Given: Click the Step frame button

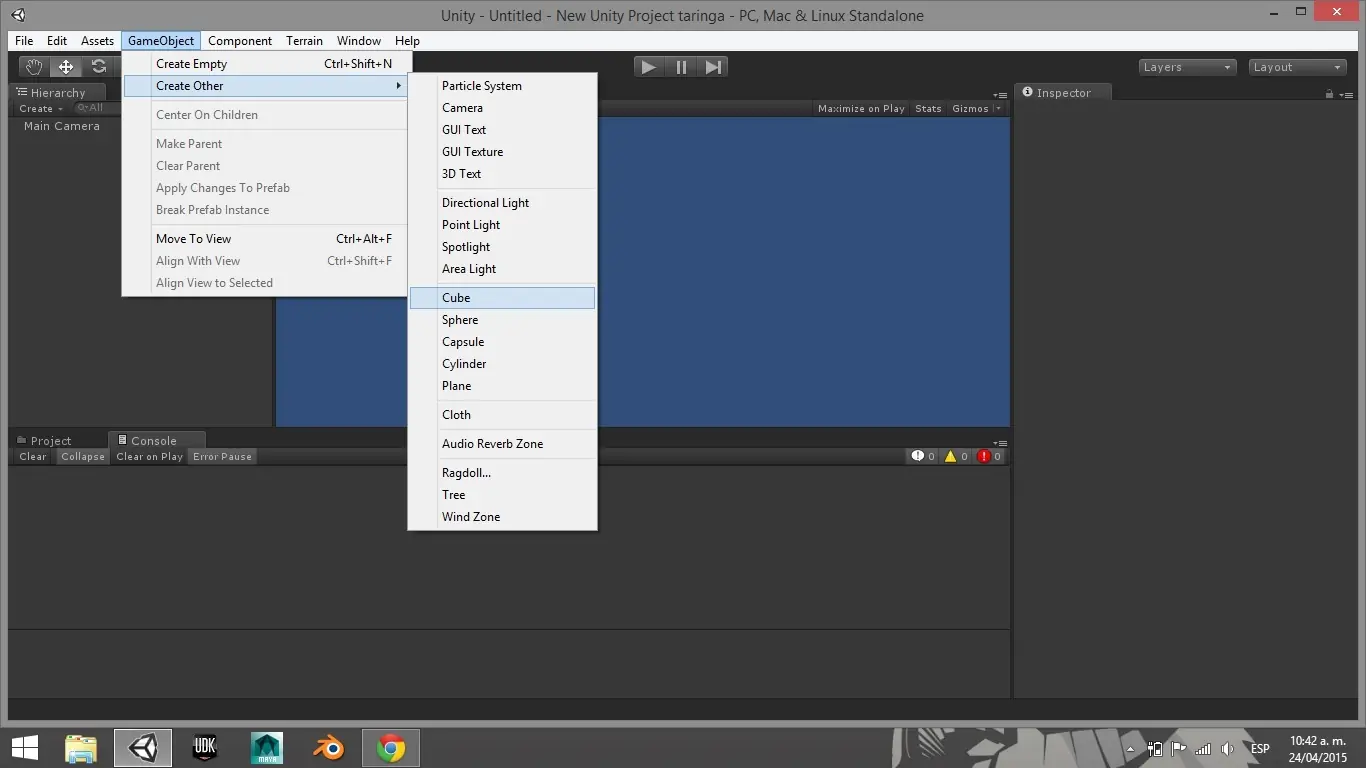Looking at the screenshot, I should tap(712, 67).
